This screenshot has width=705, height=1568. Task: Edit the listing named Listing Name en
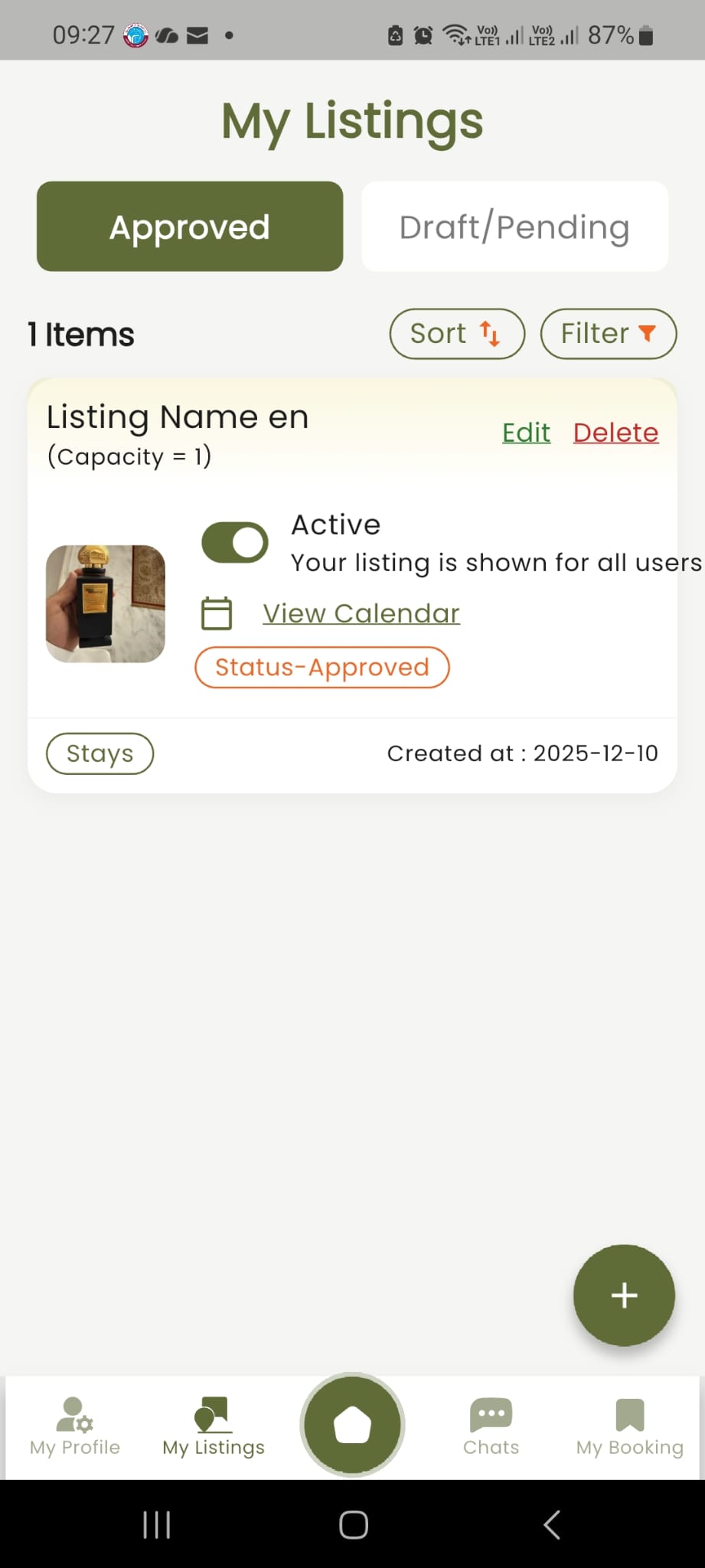click(526, 433)
